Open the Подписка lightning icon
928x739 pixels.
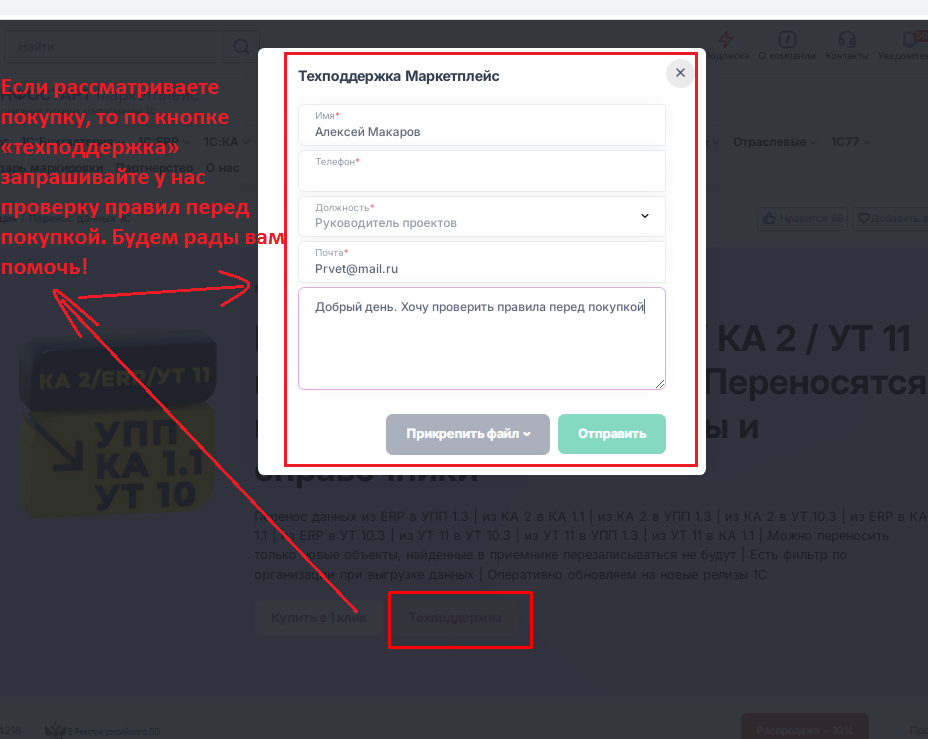pos(726,39)
